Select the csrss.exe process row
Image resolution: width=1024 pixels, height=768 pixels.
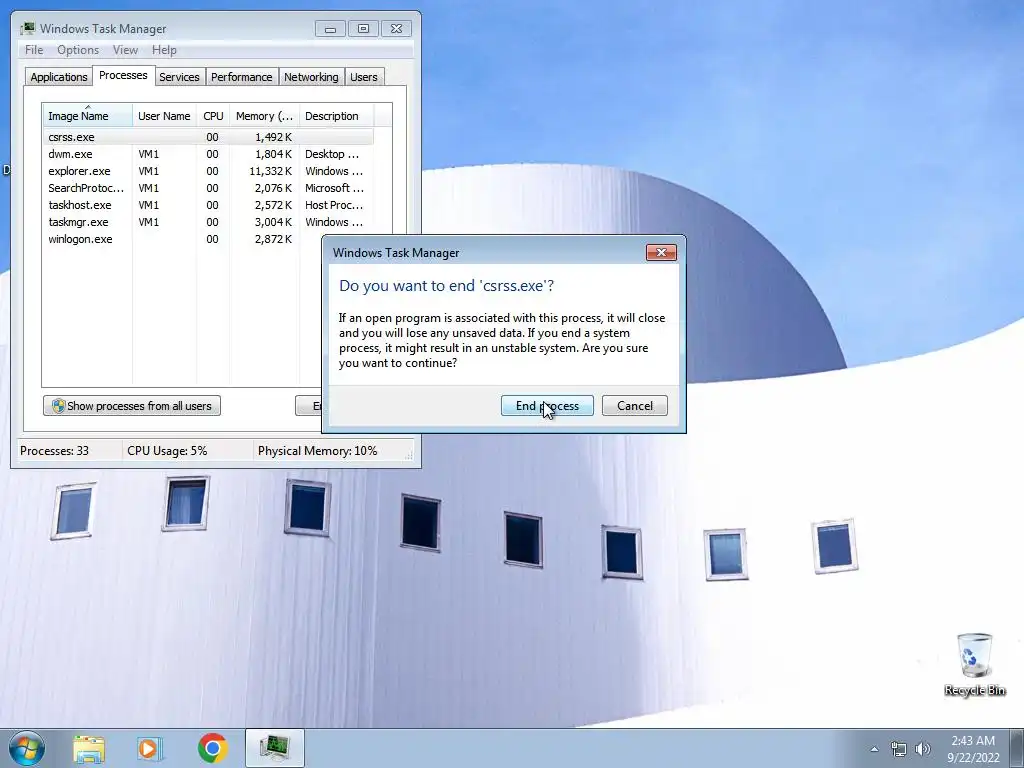208,137
